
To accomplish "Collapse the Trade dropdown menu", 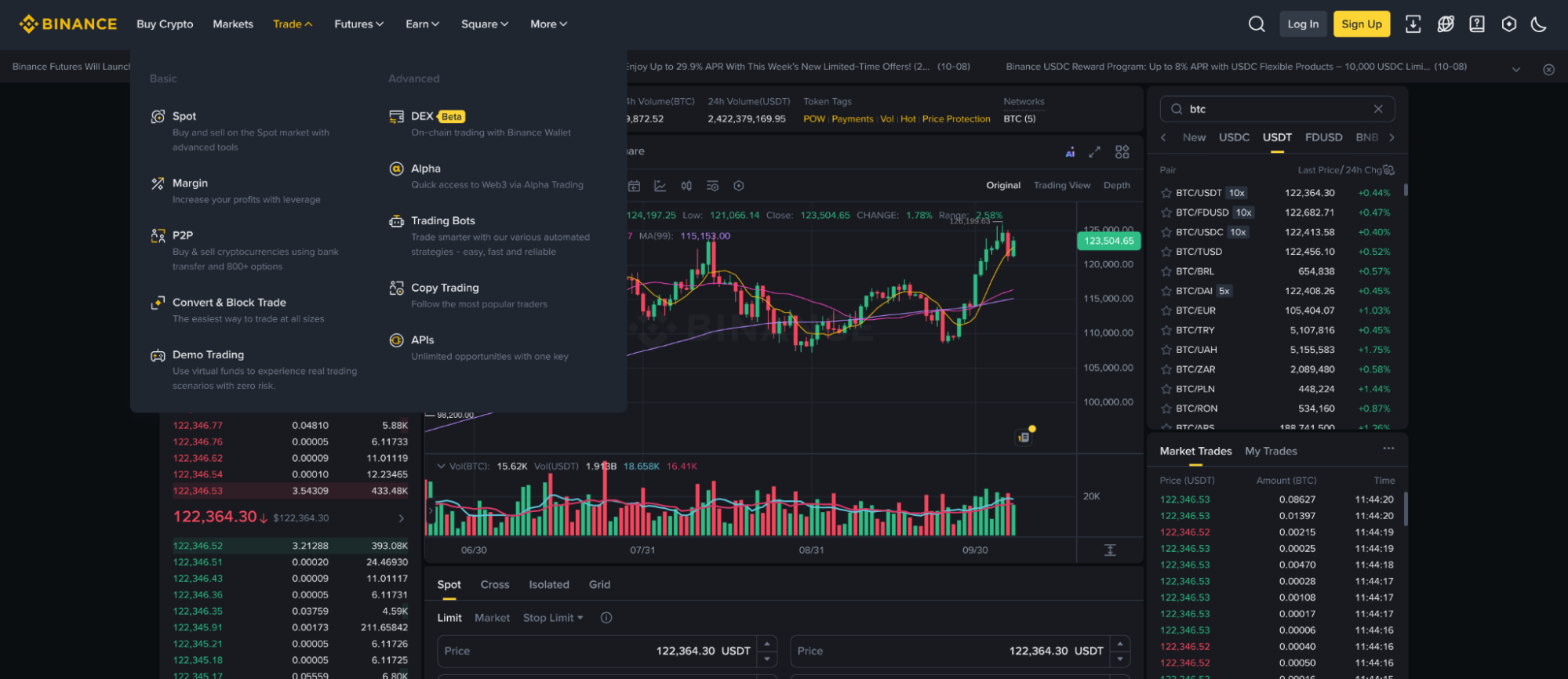I will [293, 24].
